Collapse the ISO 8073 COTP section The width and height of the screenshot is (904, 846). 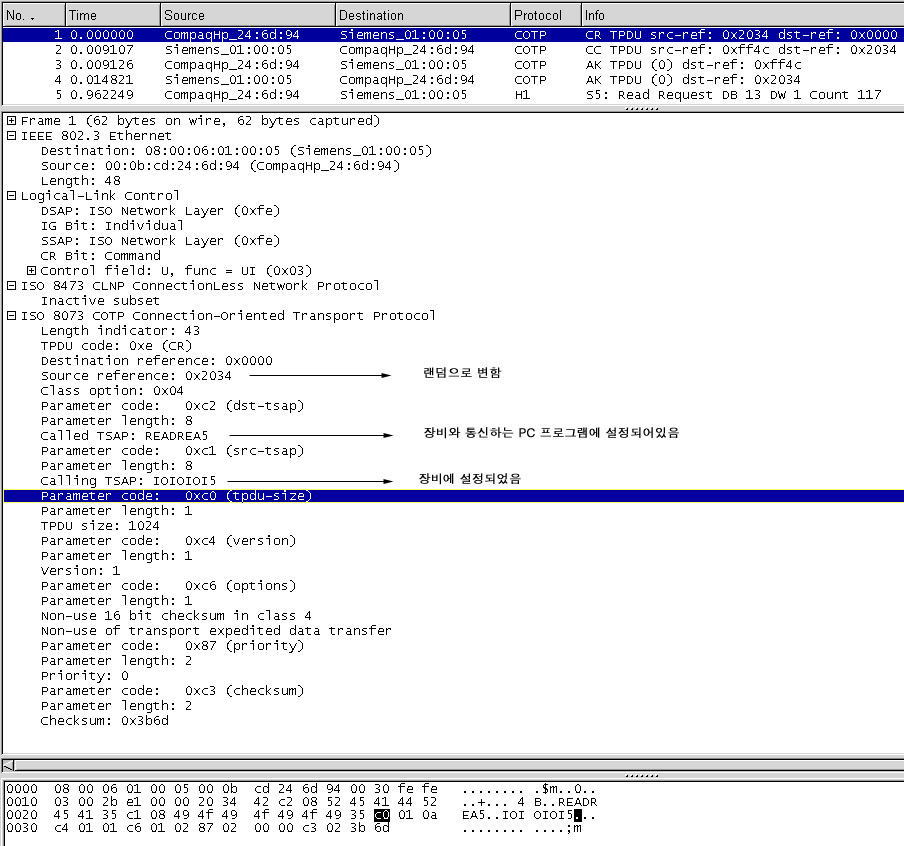pos(11,316)
